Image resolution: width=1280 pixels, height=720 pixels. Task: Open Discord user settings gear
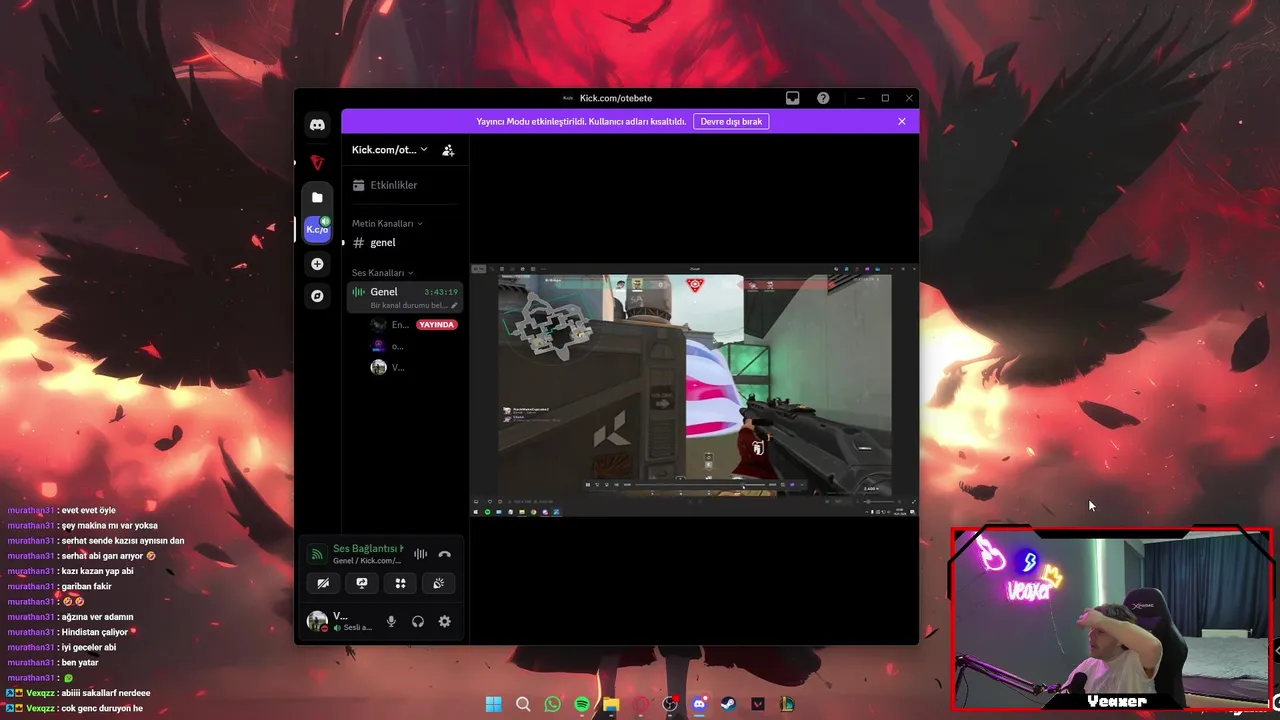pyautogui.click(x=445, y=621)
